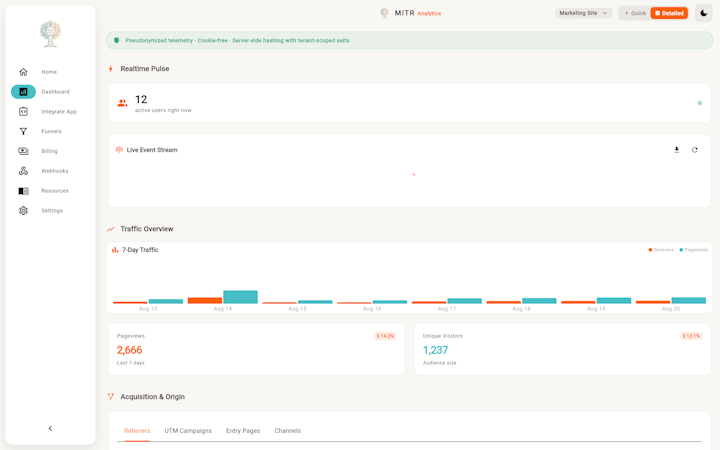Open the Settings gear icon
The height and width of the screenshot is (450, 720).
[23, 211]
